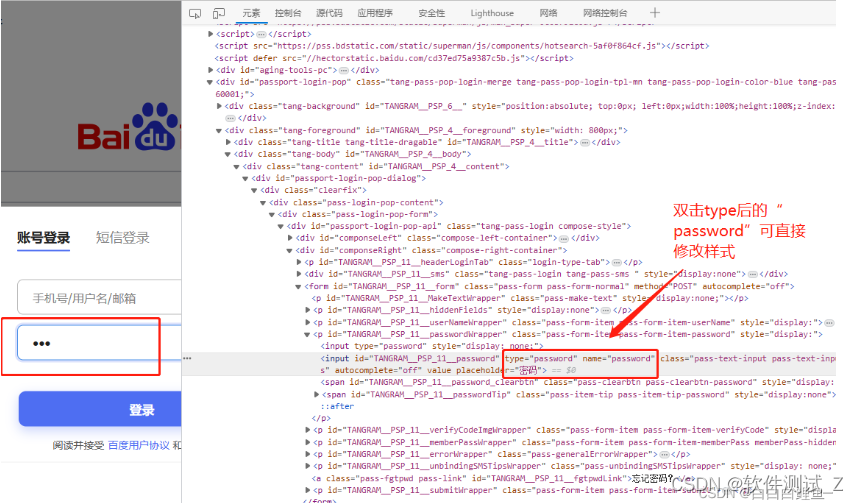This screenshot has width=859, height=503.
Task: Click the ellipsis badge in the headerLoginTab line
Action: [x=616, y=262]
